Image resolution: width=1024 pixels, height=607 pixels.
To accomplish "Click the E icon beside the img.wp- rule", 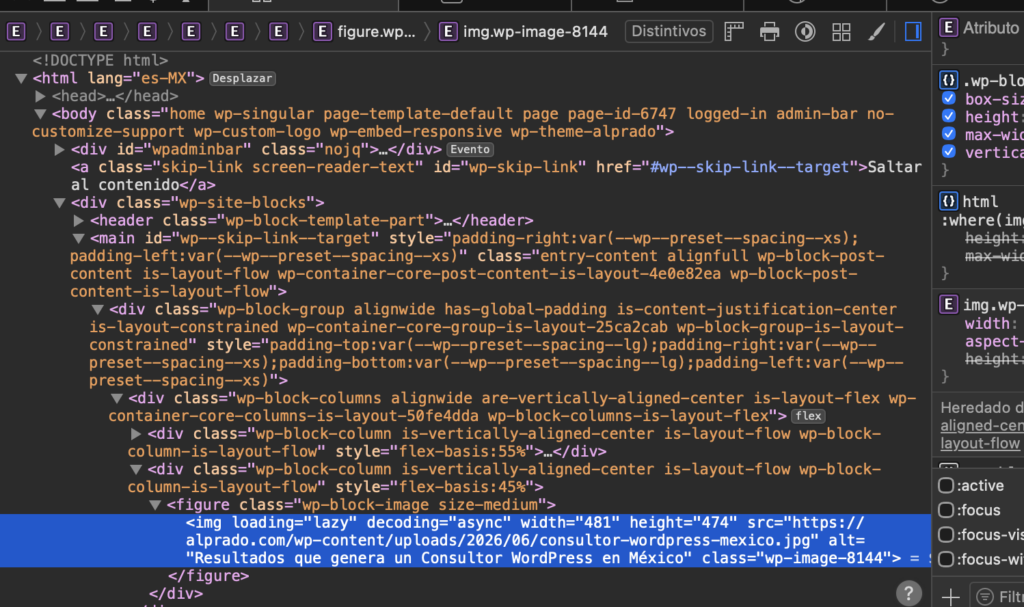I will pos(948,304).
